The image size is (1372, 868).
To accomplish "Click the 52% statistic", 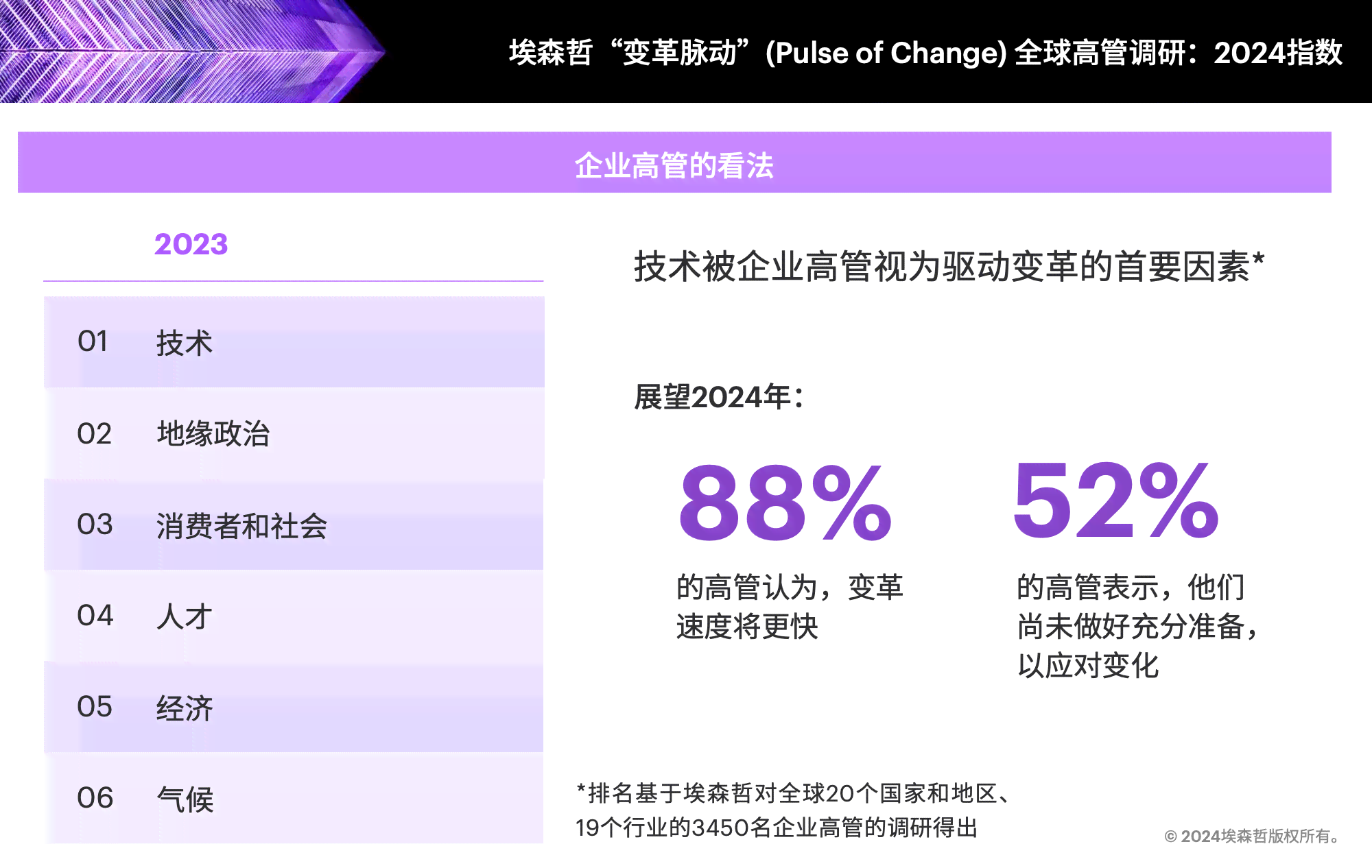I will point(1116,501).
